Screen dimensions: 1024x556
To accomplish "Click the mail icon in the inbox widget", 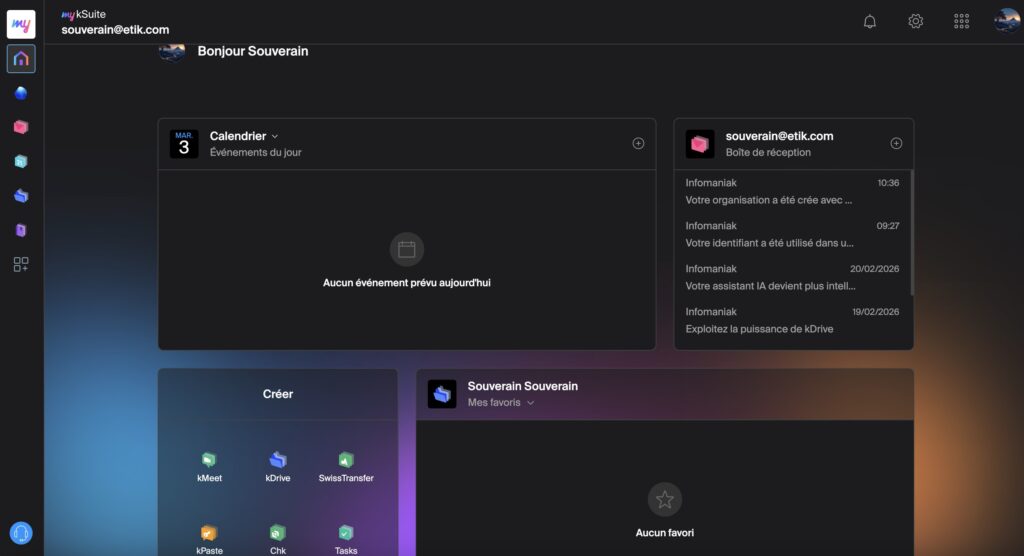I will [699, 144].
